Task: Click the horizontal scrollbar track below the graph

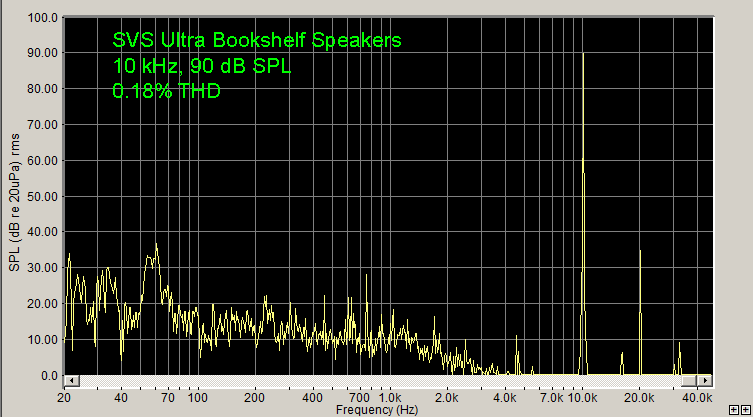Action: pyautogui.click(x=390, y=381)
